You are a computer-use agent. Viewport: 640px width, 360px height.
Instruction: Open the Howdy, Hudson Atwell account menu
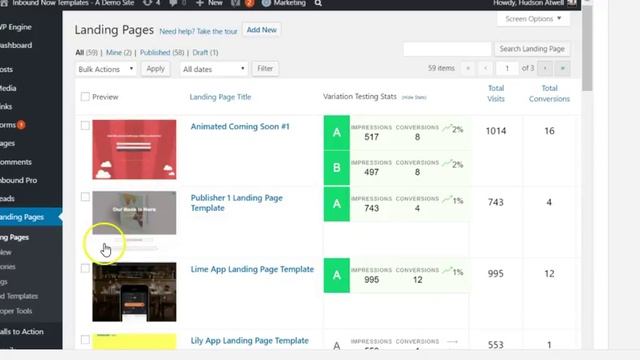[x=534, y=3]
